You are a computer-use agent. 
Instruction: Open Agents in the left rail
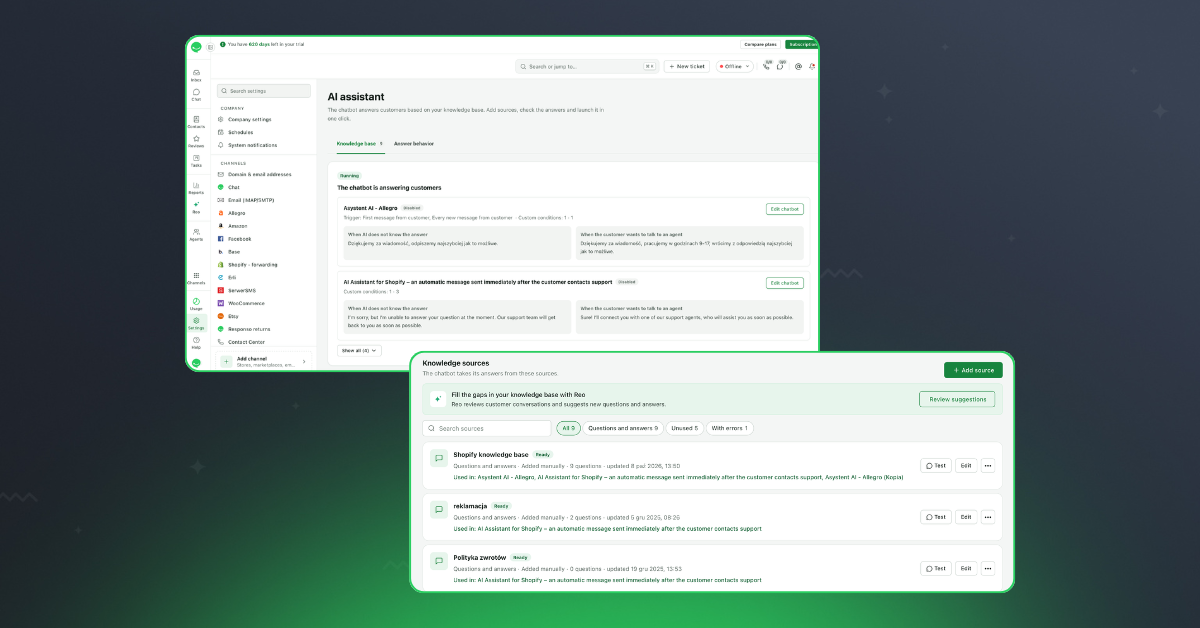pyautogui.click(x=196, y=234)
